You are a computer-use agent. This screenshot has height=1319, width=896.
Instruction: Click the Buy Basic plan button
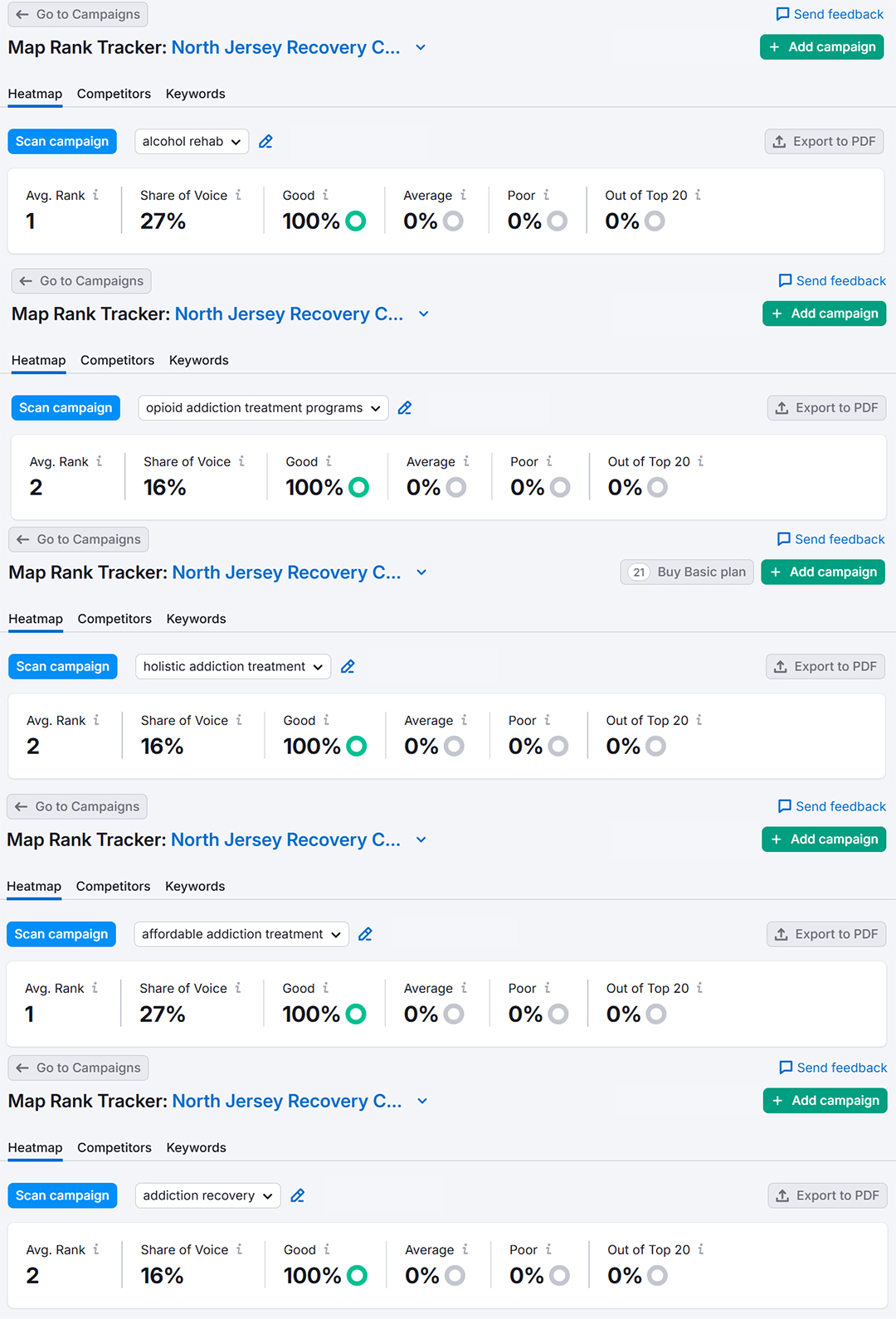click(x=687, y=572)
